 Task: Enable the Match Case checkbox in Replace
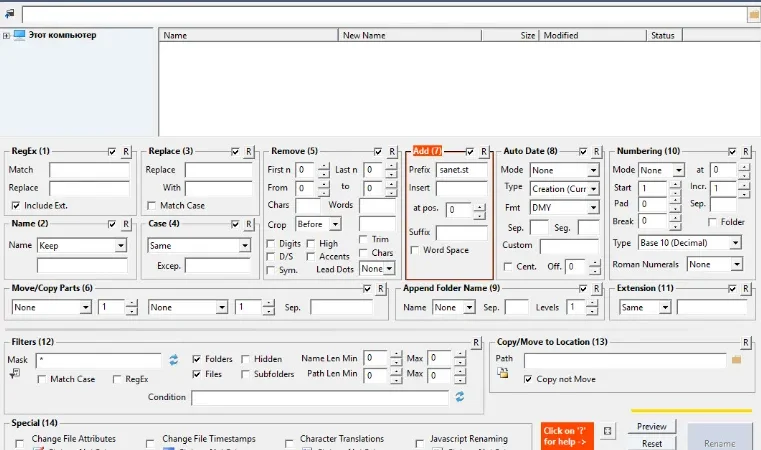[151, 206]
